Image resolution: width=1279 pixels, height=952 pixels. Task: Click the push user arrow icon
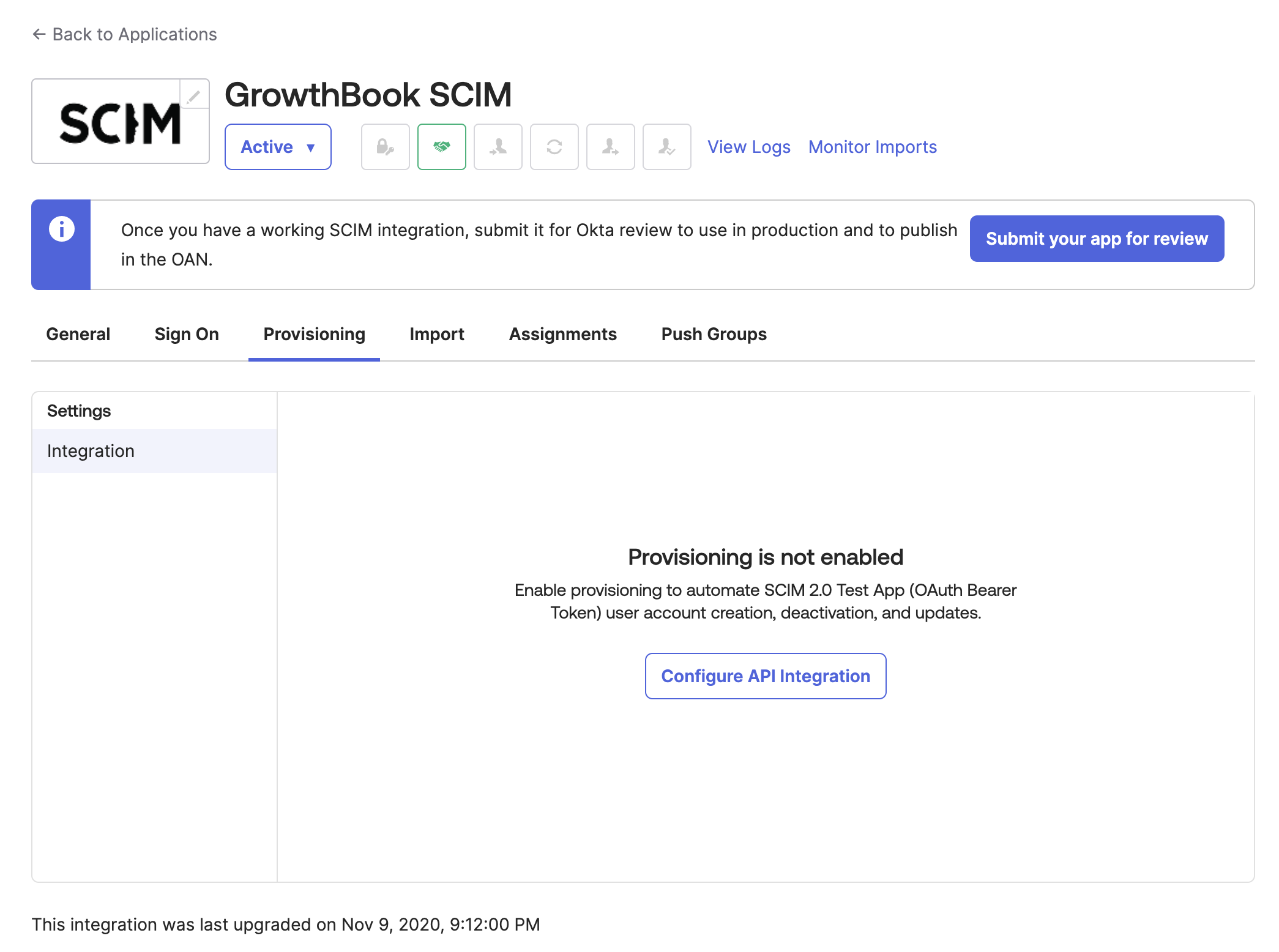click(x=611, y=147)
